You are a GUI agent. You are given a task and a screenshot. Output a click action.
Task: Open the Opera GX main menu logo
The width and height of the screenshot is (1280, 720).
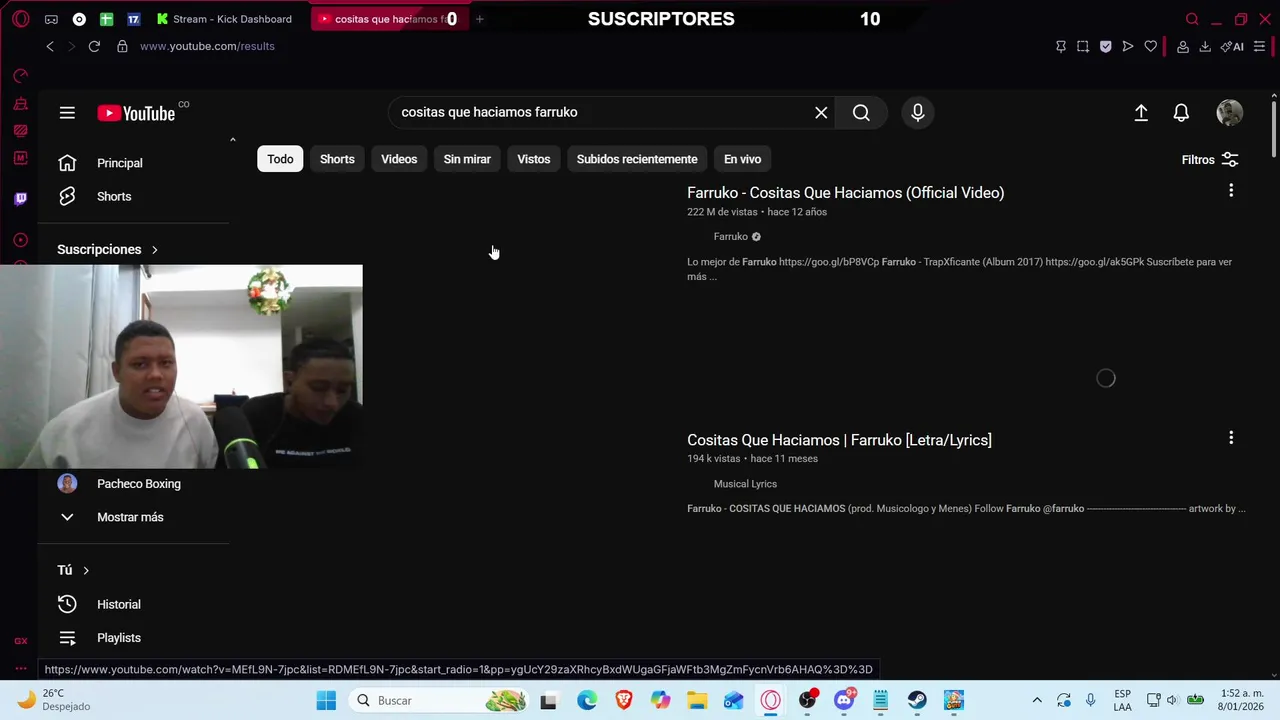(21, 19)
